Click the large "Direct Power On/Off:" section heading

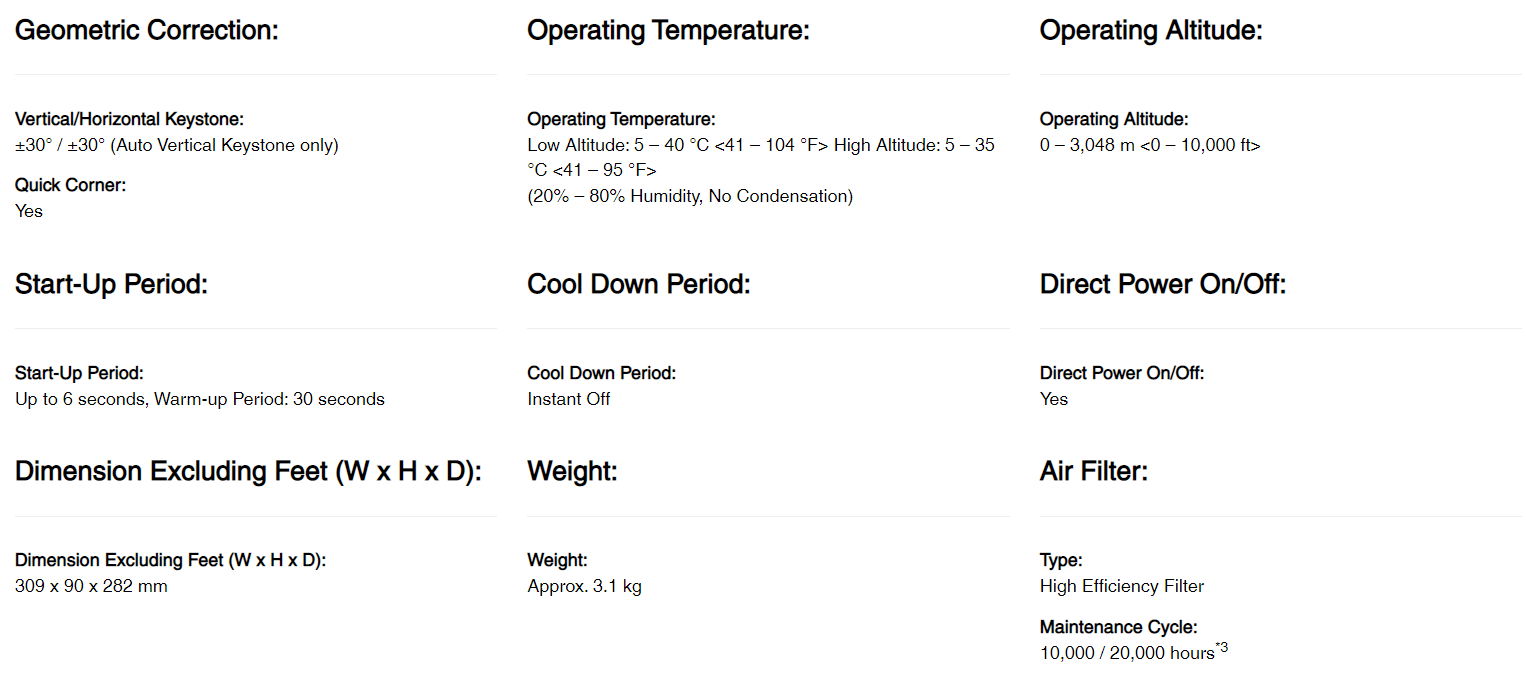tap(1162, 284)
